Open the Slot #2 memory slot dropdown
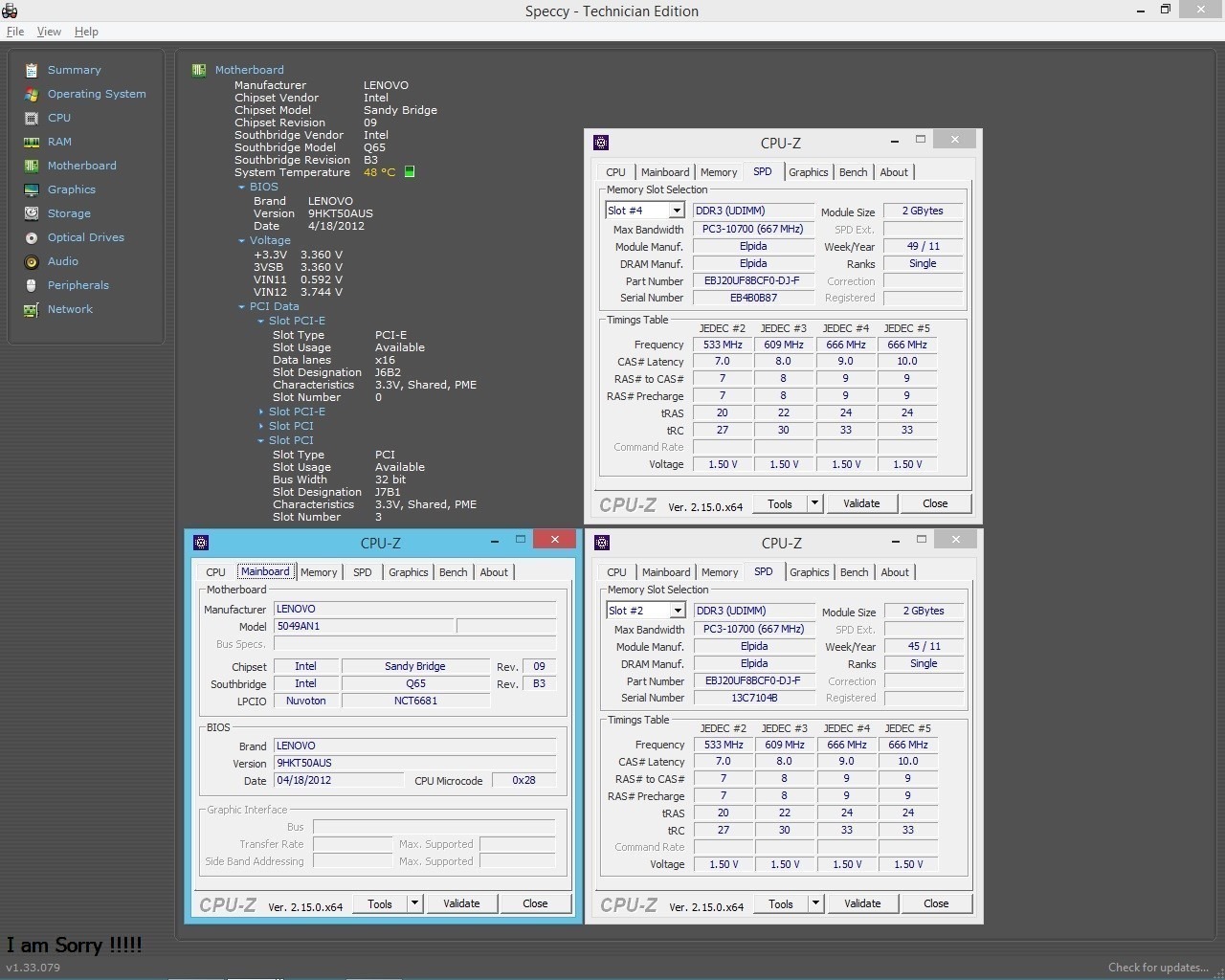Image resolution: width=1225 pixels, height=980 pixels. [x=678, y=611]
